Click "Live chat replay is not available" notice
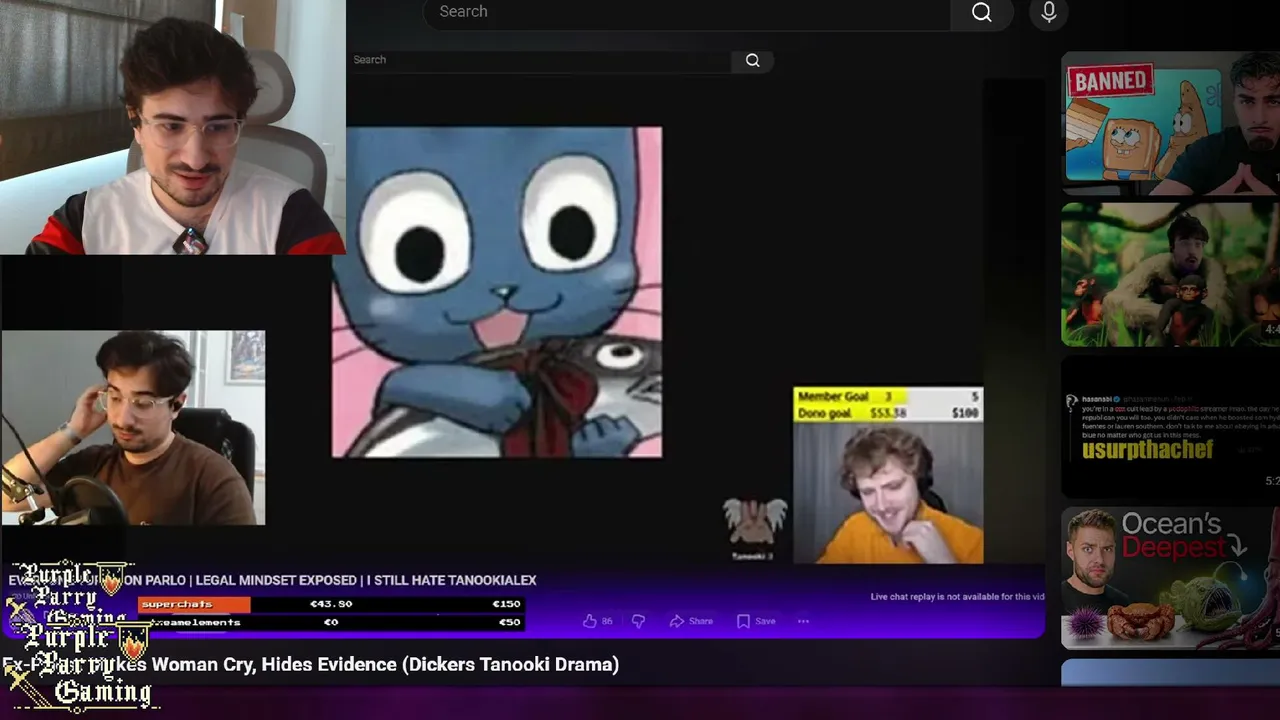 coord(957,597)
